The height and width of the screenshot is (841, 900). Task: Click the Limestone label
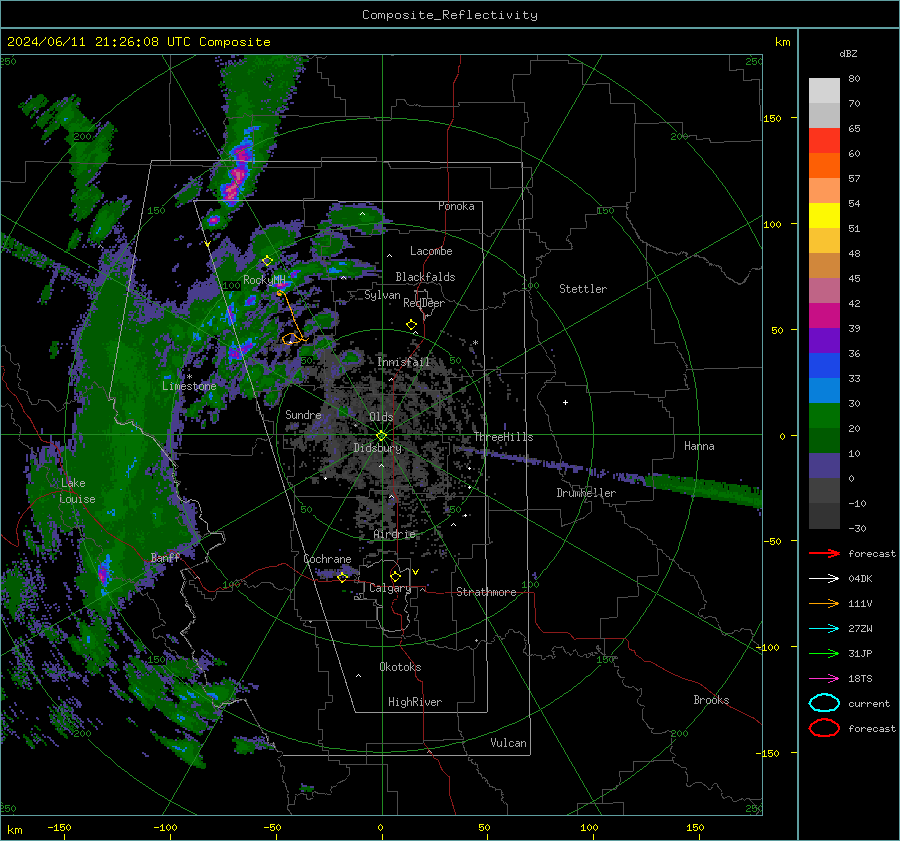189,386
